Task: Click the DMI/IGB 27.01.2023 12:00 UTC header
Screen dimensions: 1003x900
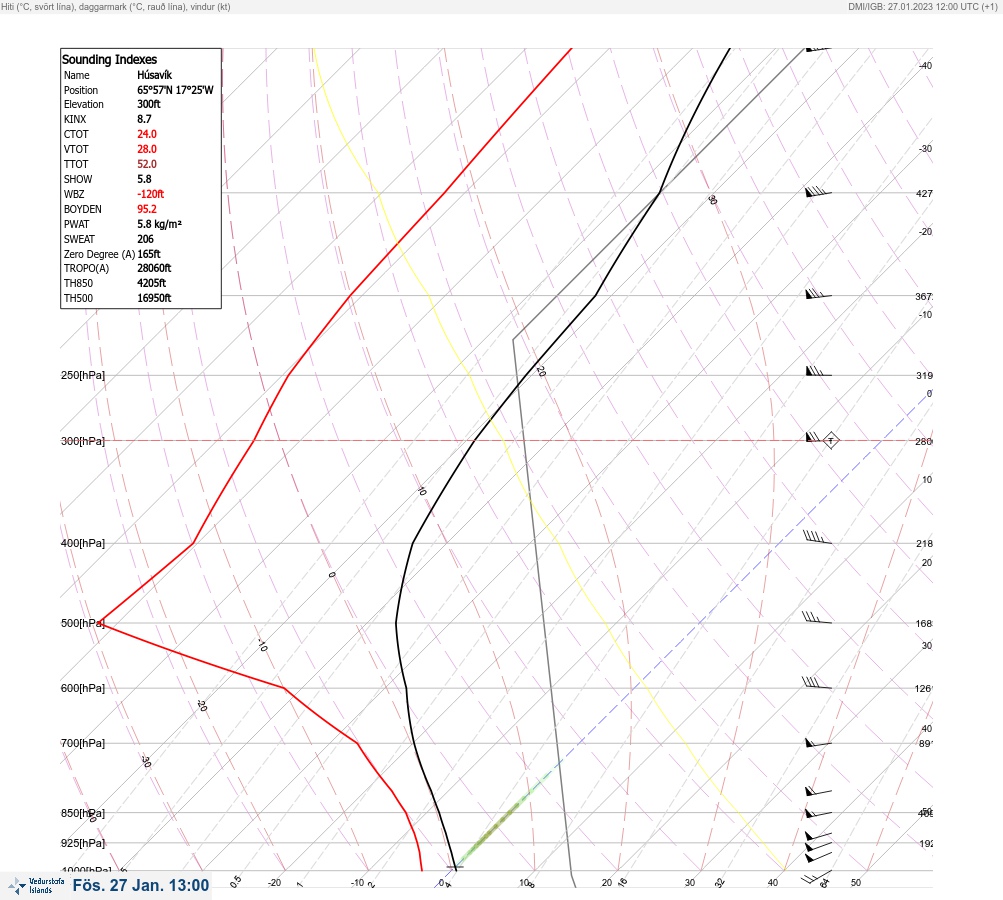Action: click(922, 6)
